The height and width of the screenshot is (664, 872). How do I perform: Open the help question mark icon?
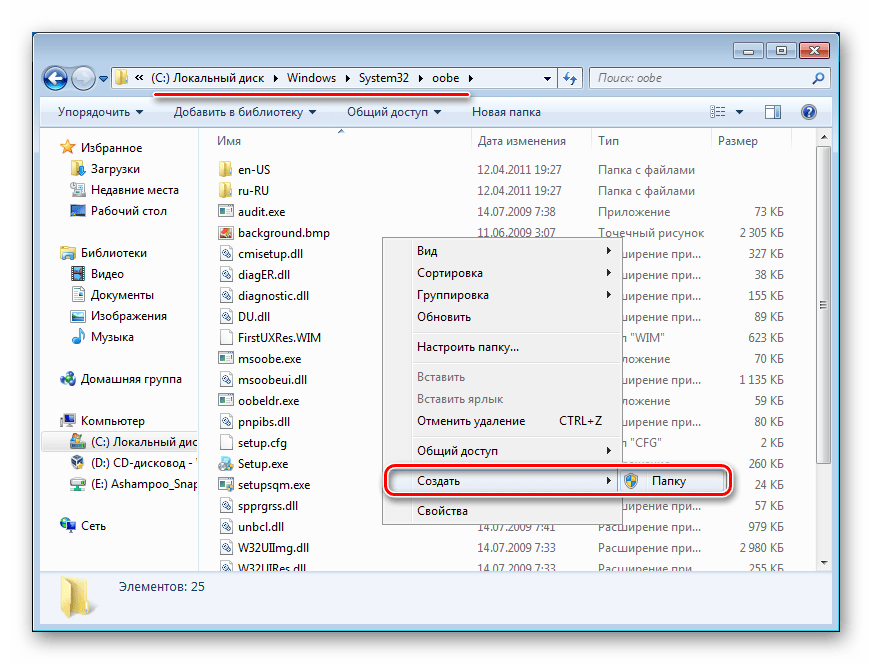[809, 112]
